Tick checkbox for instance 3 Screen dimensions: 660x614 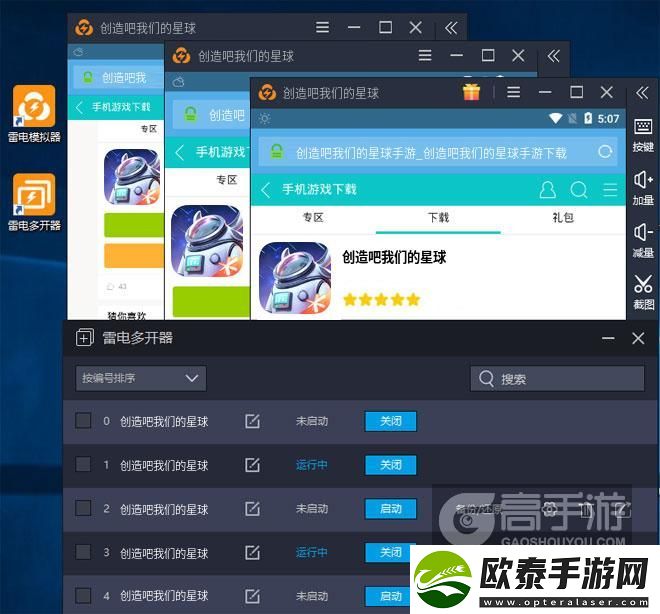click(x=83, y=552)
